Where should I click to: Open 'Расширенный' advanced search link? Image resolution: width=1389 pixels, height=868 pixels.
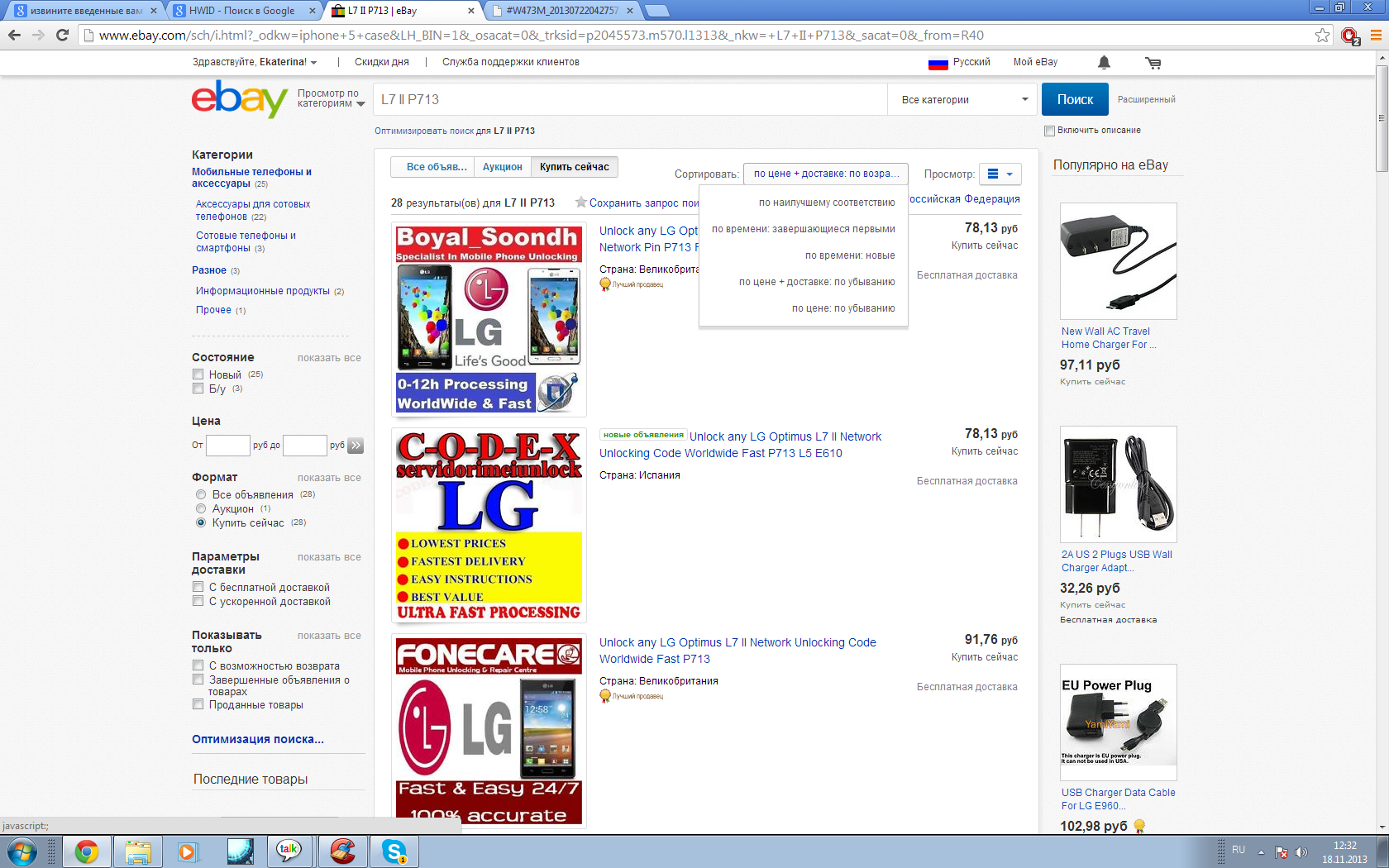(1146, 99)
